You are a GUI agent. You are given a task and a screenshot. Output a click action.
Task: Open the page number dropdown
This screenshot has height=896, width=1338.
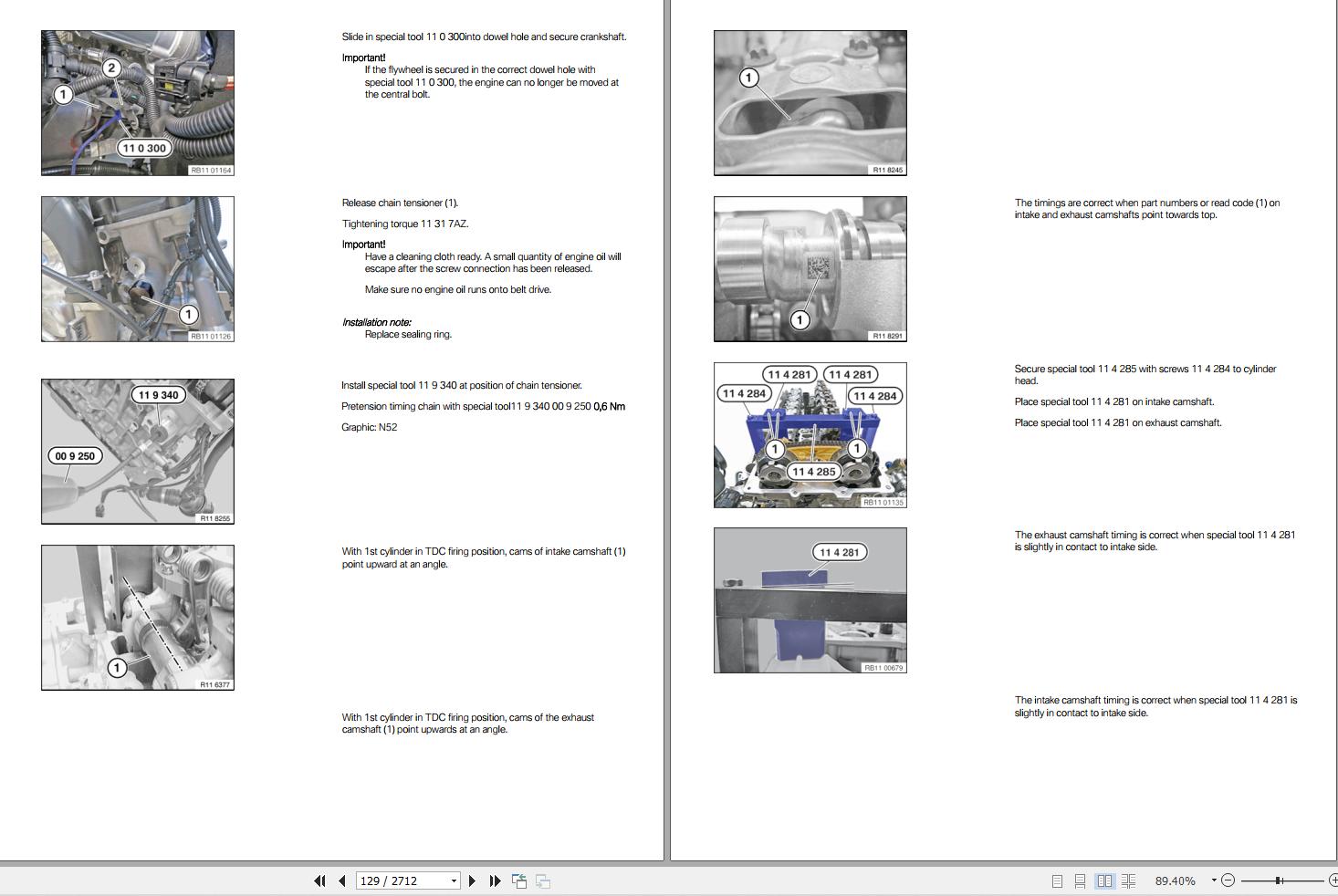[454, 880]
